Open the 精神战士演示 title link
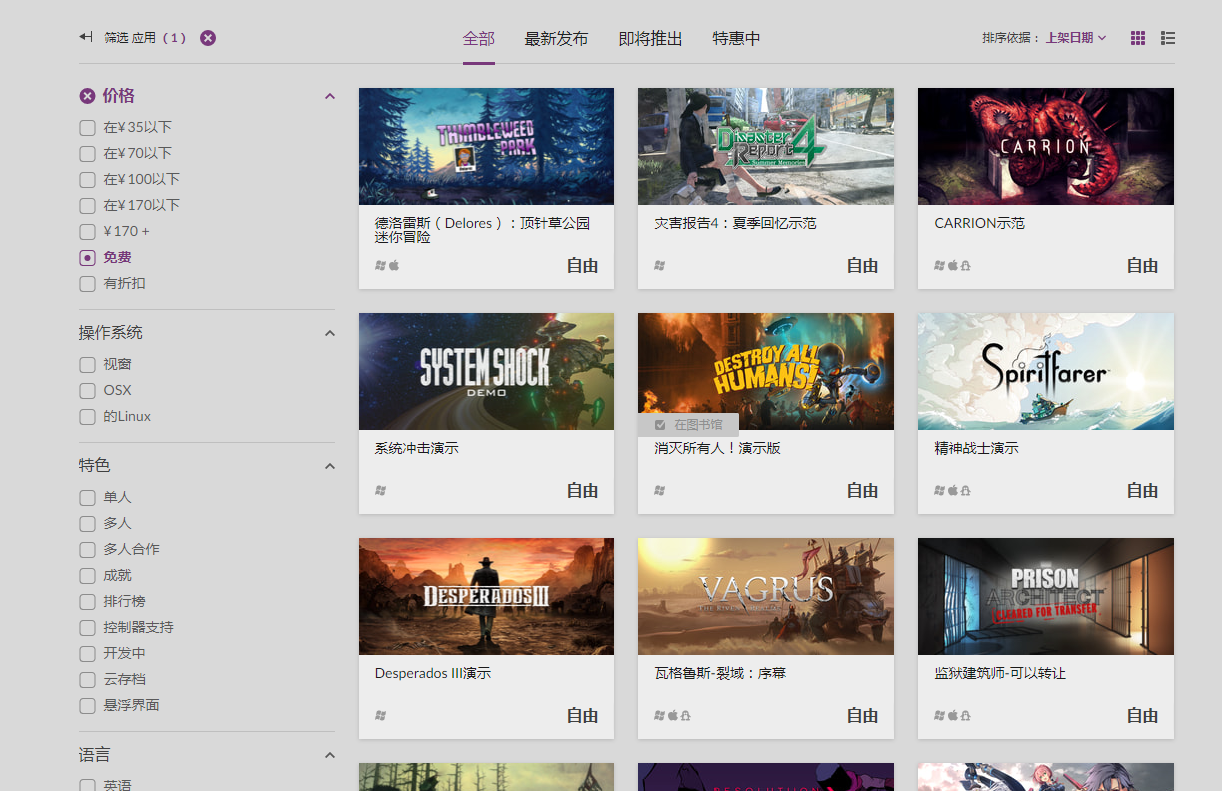The height and width of the screenshot is (791, 1222). [x=976, y=448]
